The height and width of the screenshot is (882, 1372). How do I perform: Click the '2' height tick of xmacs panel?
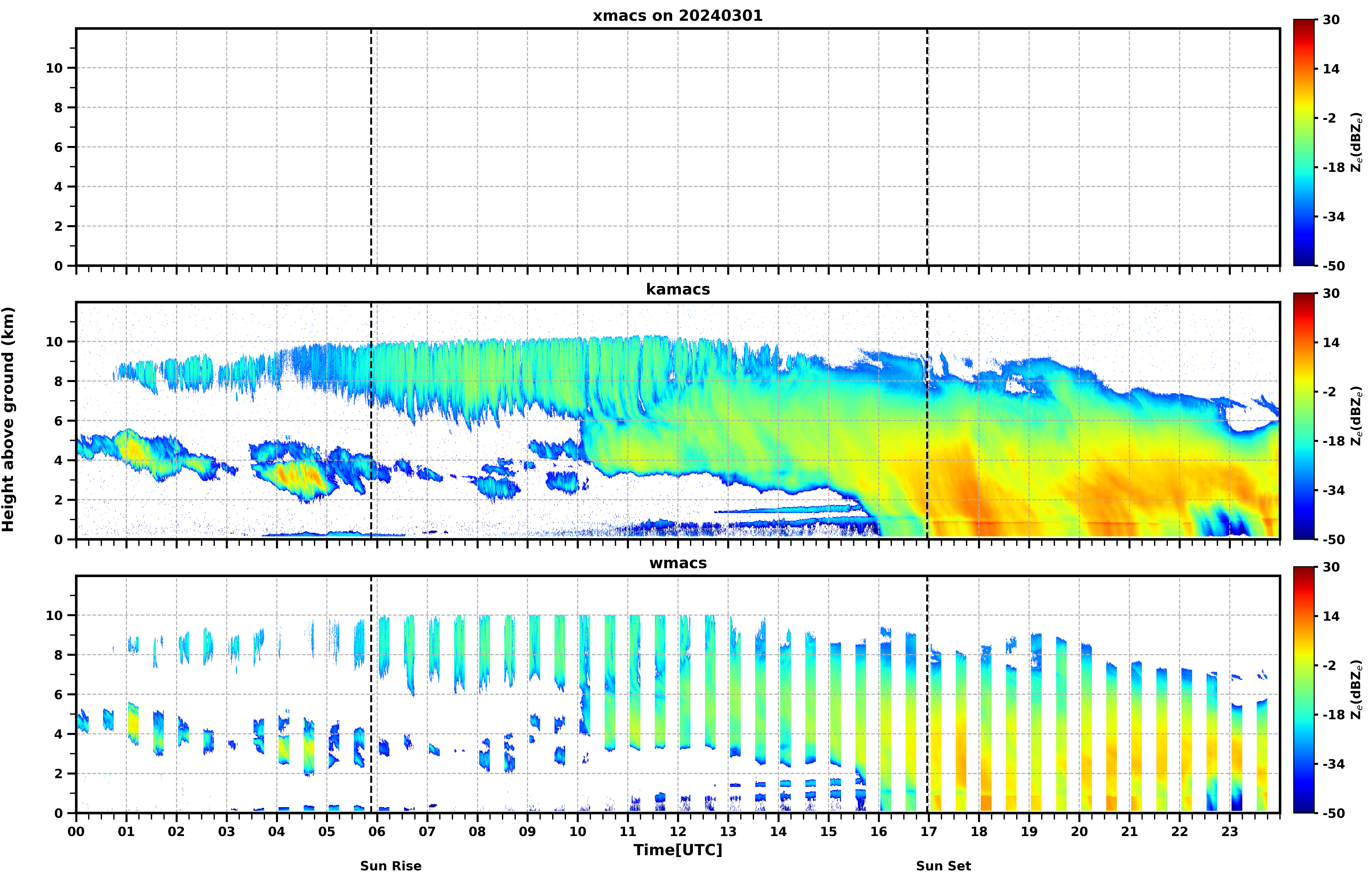pos(58,226)
